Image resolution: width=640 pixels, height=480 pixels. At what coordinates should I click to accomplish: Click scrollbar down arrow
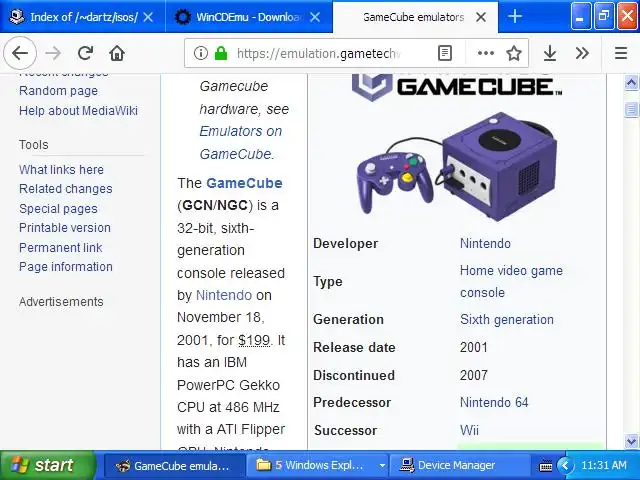tap(631, 441)
